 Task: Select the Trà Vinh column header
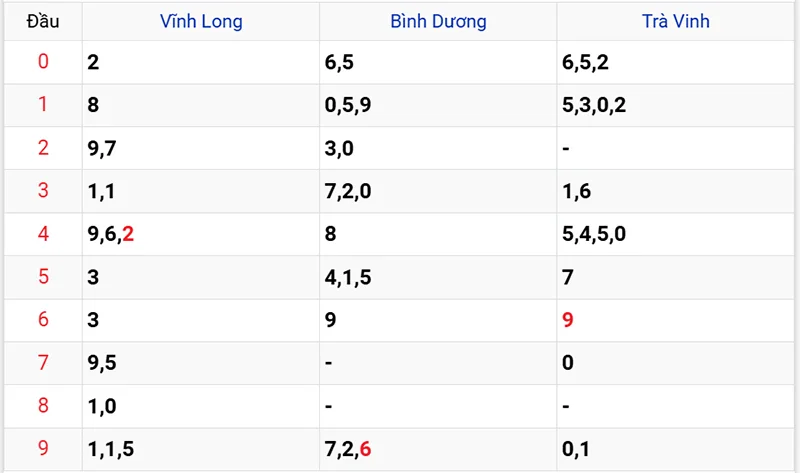tap(676, 21)
